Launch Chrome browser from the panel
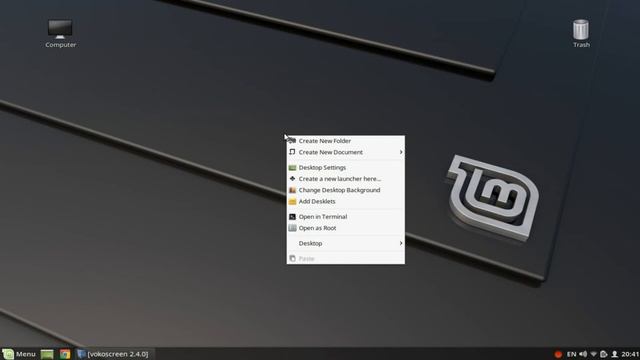Viewport: 640px width, 360px height. [65, 354]
